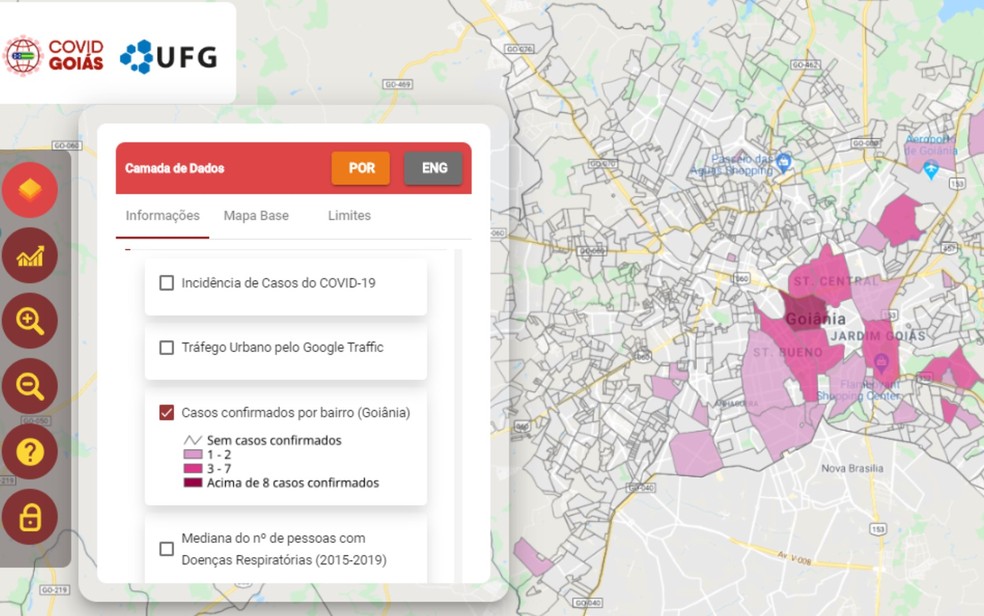Screen dimensions: 984x616
Task: Open the statistics chart button
Action: (x=29, y=255)
